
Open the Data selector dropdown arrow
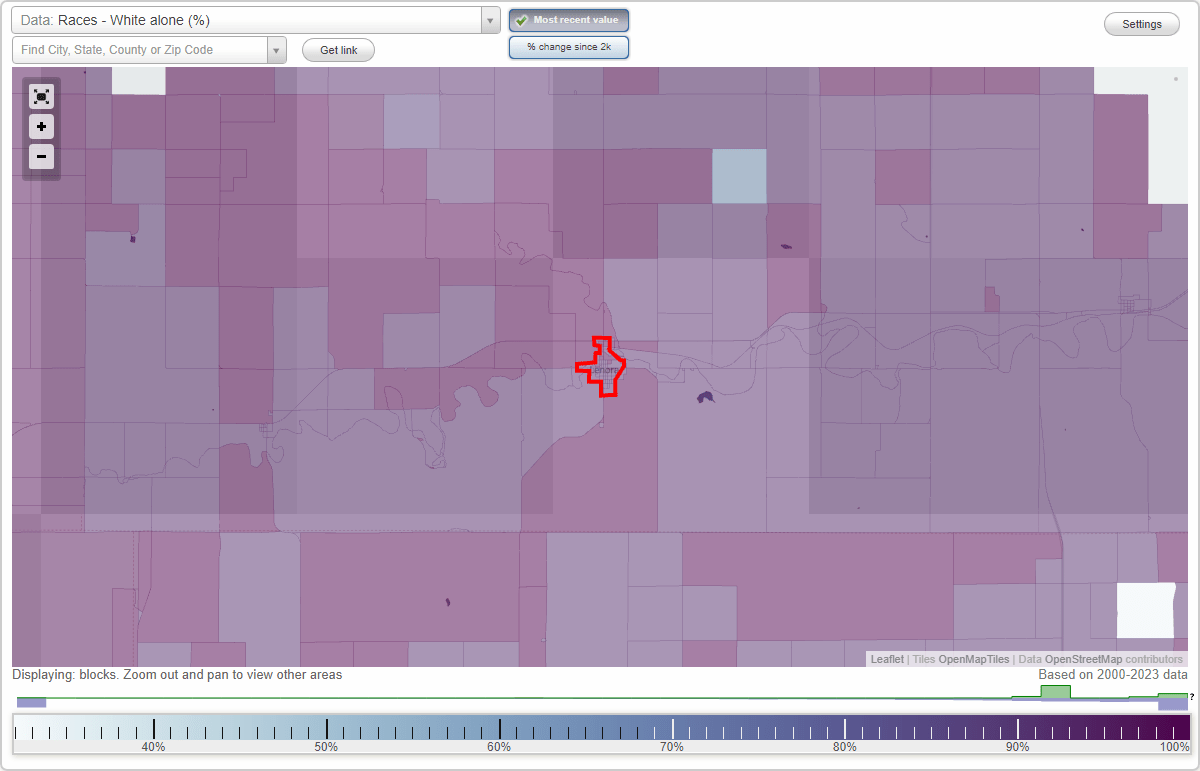[x=489, y=20]
